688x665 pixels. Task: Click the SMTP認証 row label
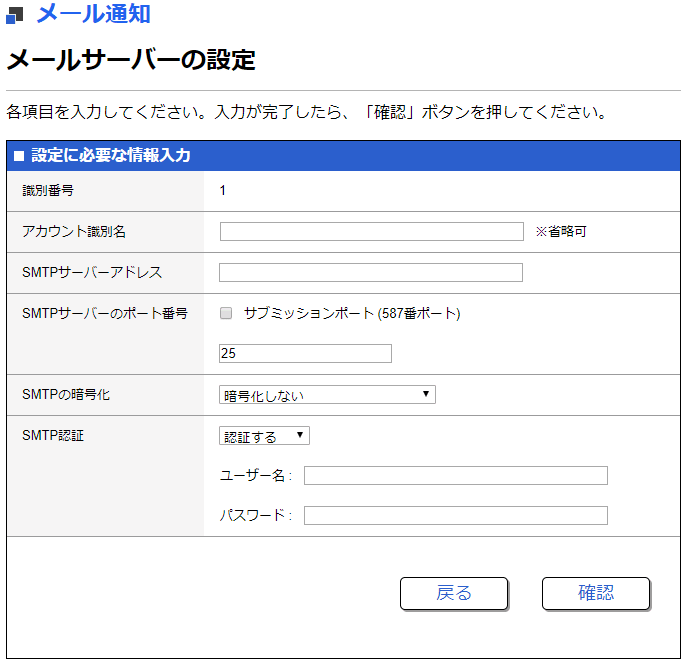(x=53, y=436)
